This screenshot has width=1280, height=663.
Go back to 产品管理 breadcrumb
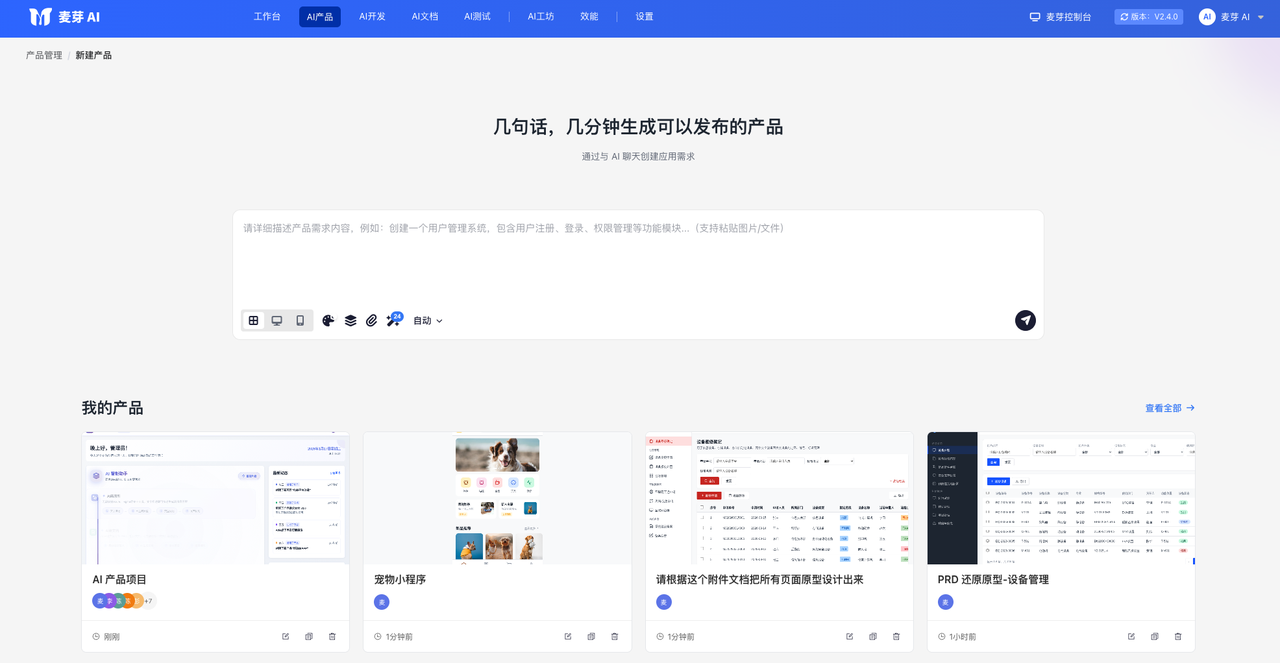44,55
